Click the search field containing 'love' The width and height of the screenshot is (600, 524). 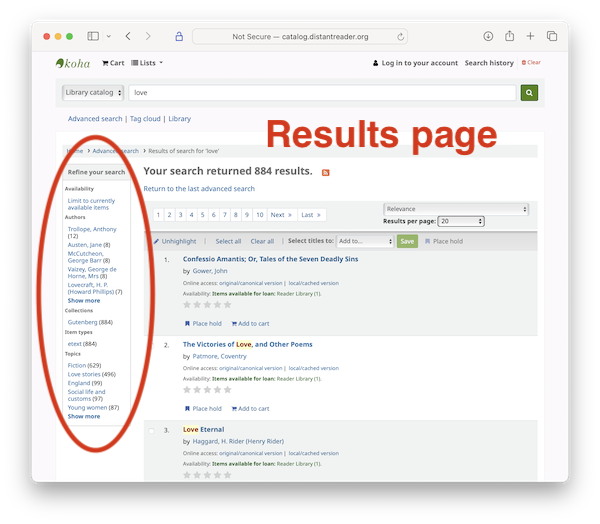point(320,93)
